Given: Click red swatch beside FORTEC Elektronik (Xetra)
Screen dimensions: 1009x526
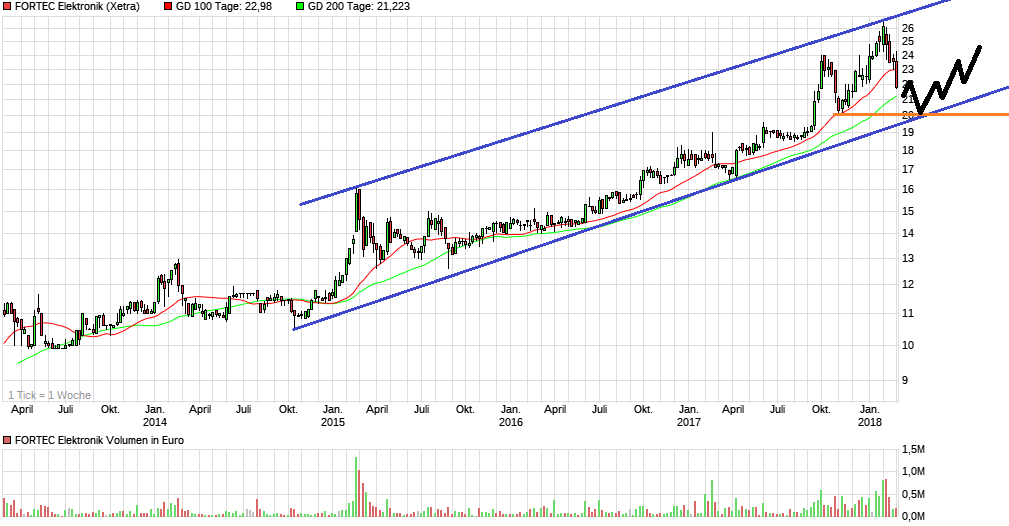Looking at the screenshot, I should point(7,6).
